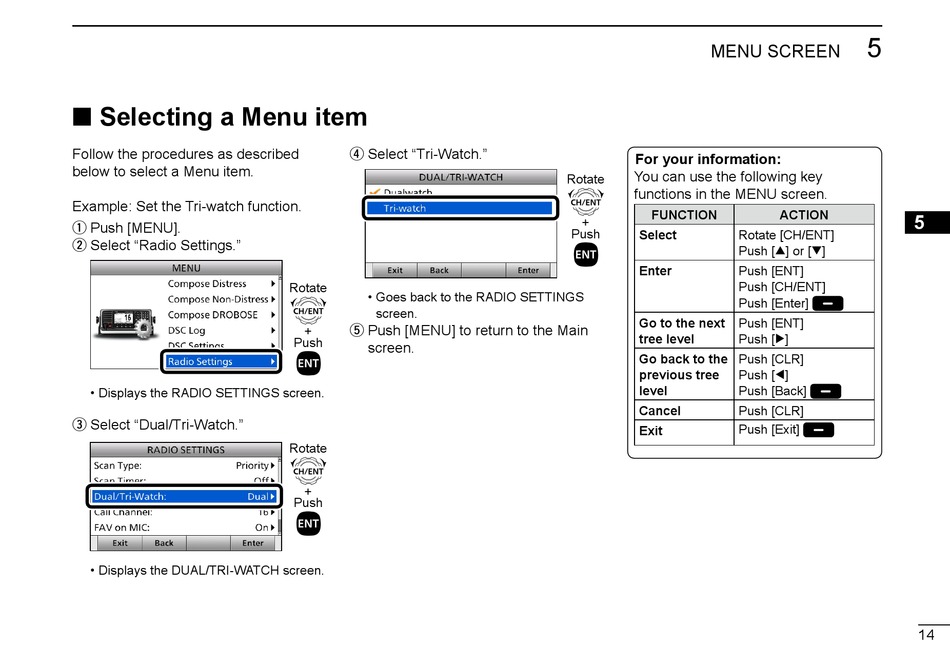This screenshot has width=950, height=669.
Task: Click the 'Select' function cell in the table
Action: (x=684, y=243)
